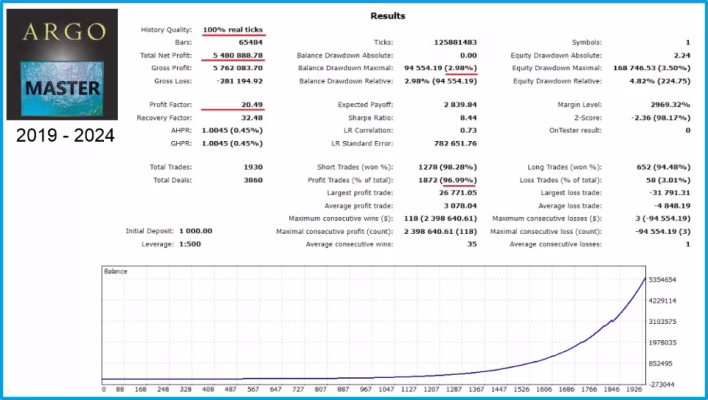708x400 pixels.
Task: Click the Leverage 1:500 value
Action: [x=190, y=244]
